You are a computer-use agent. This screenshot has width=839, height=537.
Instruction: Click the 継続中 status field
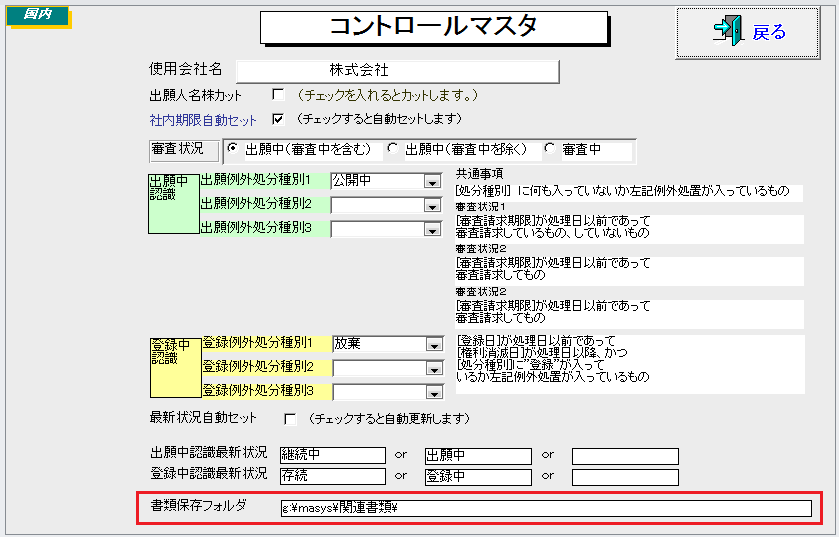pyautogui.click(x=332, y=456)
